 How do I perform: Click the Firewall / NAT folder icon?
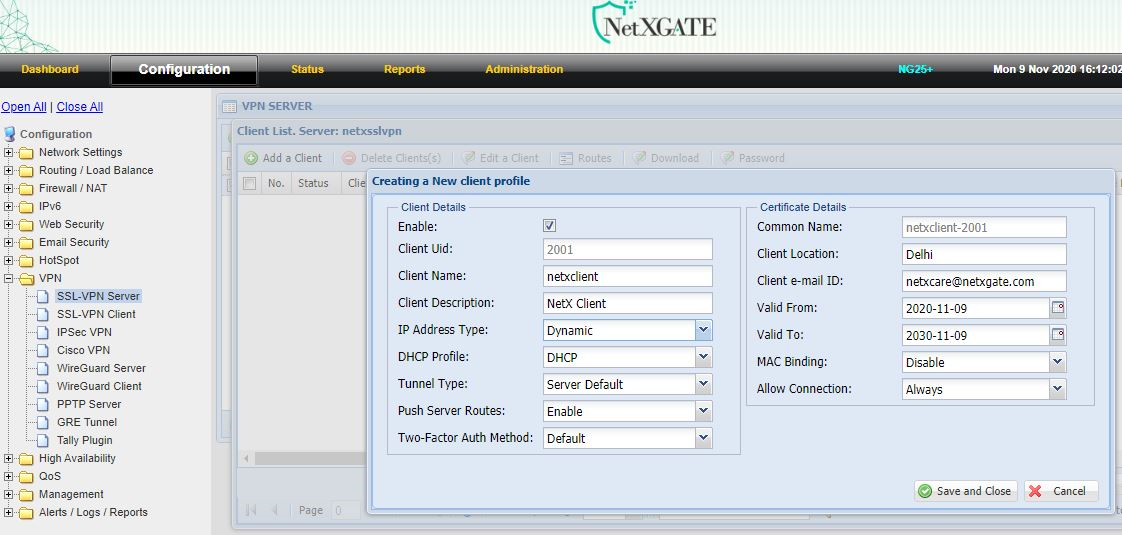(x=26, y=188)
